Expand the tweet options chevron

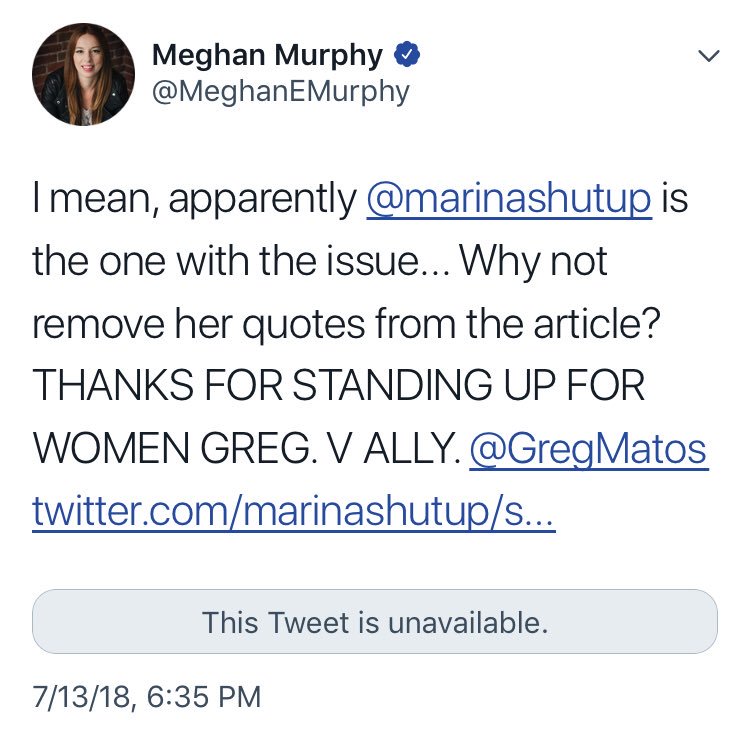coord(708,58)
